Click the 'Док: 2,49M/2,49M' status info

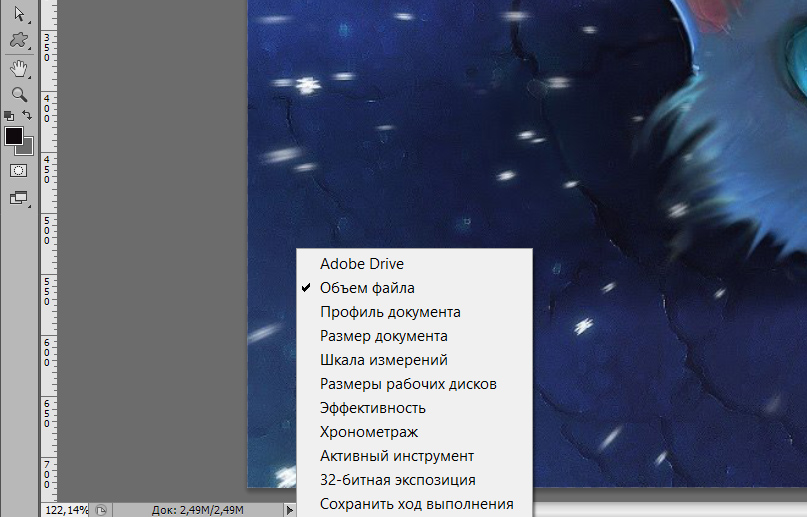click(x=197, y=510)
